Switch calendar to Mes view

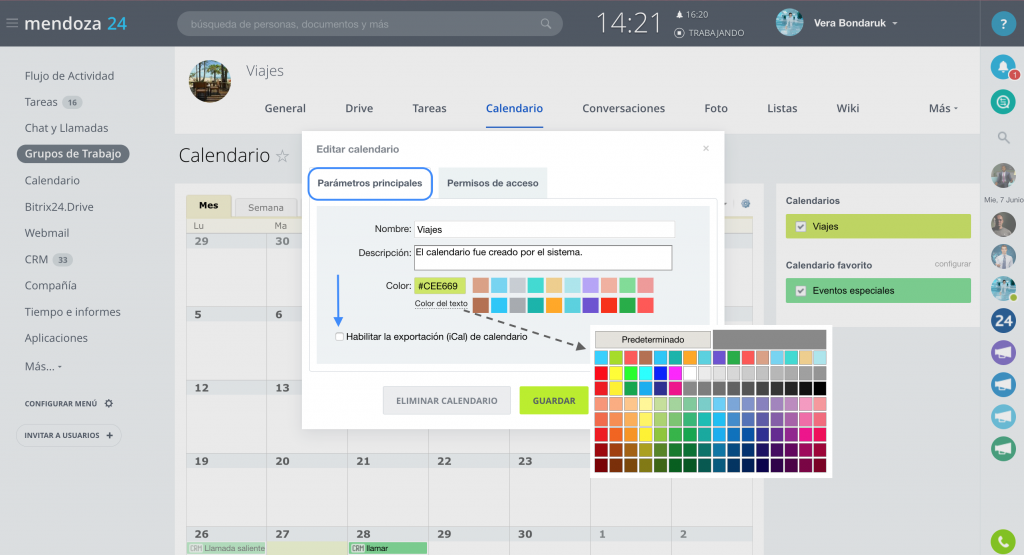(208, 206)
